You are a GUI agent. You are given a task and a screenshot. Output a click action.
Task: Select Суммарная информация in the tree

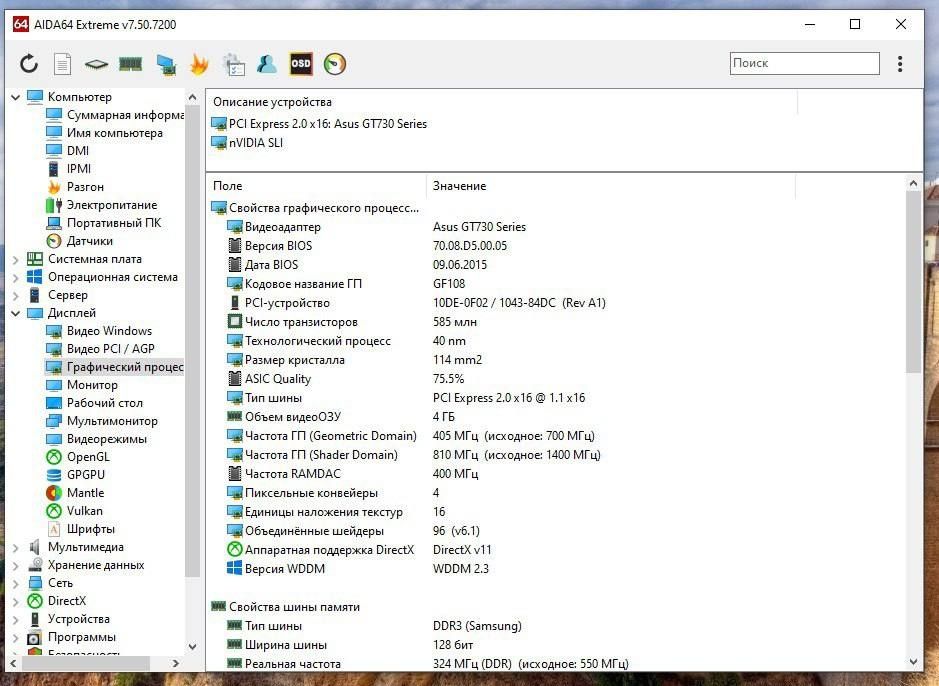coord(115,114)
